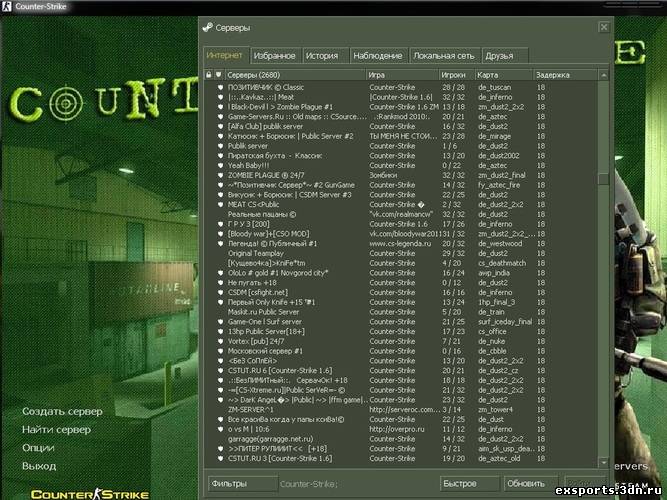Screen dimensions: 667x500
Task: Sort by the password lock column icon
Action: tap(208, 75)
